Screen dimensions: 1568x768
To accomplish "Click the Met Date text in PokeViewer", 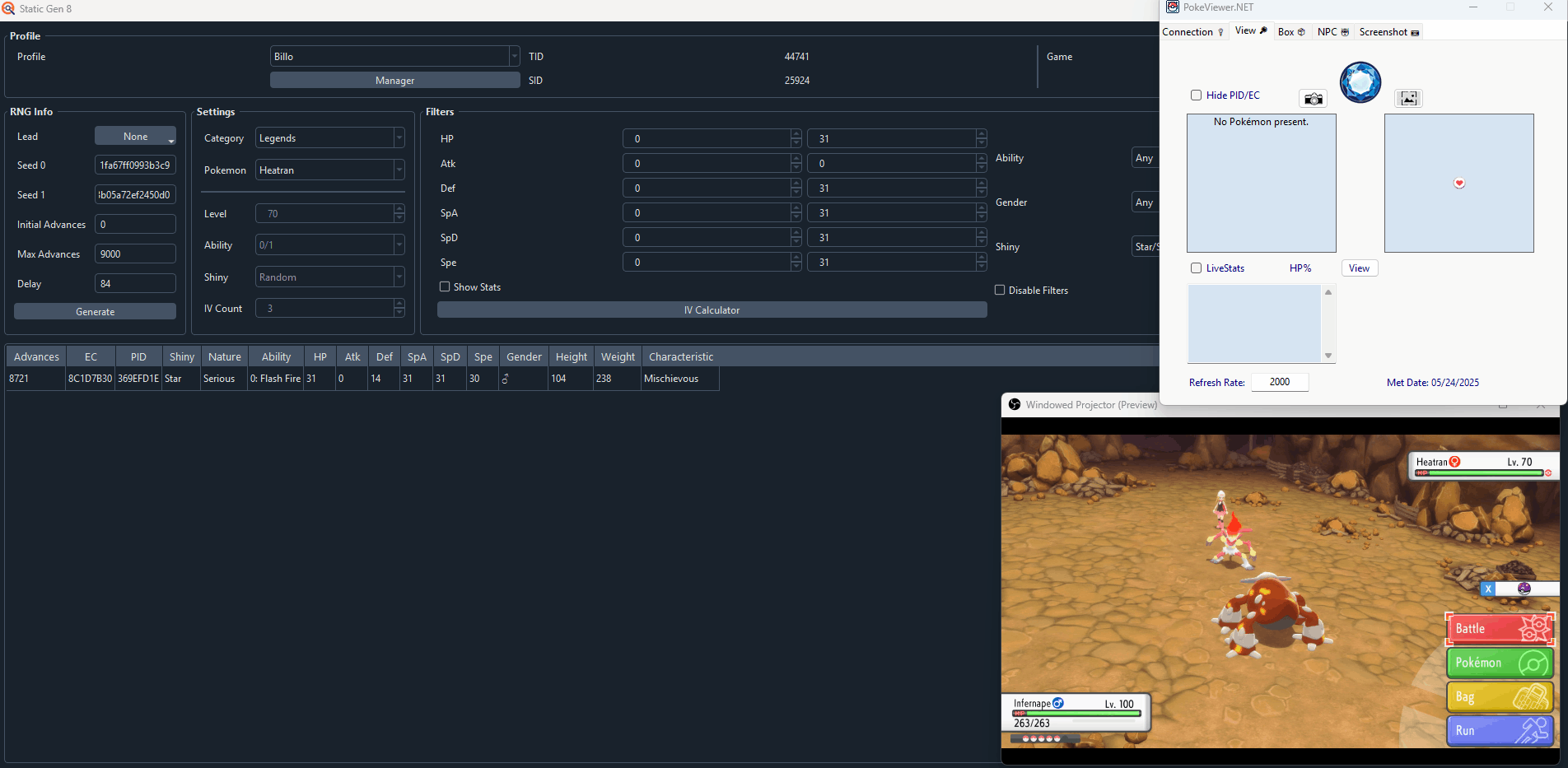I will click(1433, 383).
